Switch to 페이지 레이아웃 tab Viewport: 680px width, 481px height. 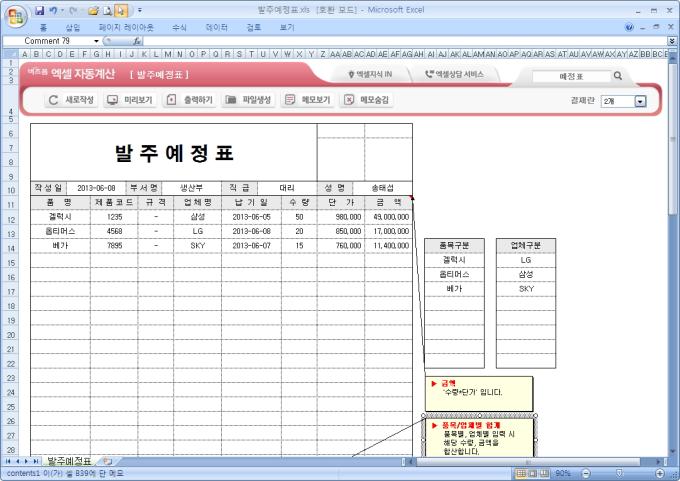point(126,28)
